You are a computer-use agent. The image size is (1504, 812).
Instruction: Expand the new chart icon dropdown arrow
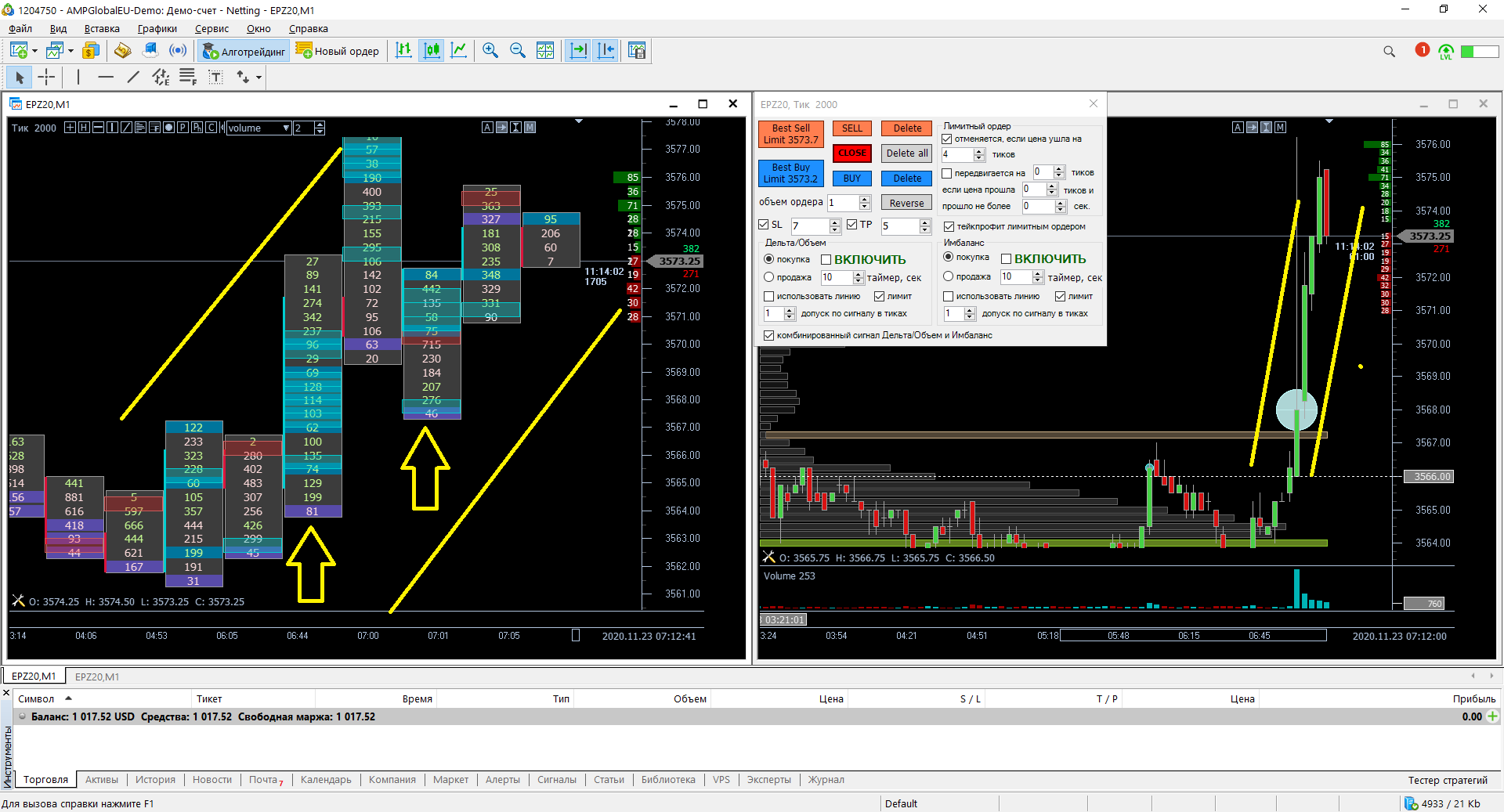tap(34, 52)
